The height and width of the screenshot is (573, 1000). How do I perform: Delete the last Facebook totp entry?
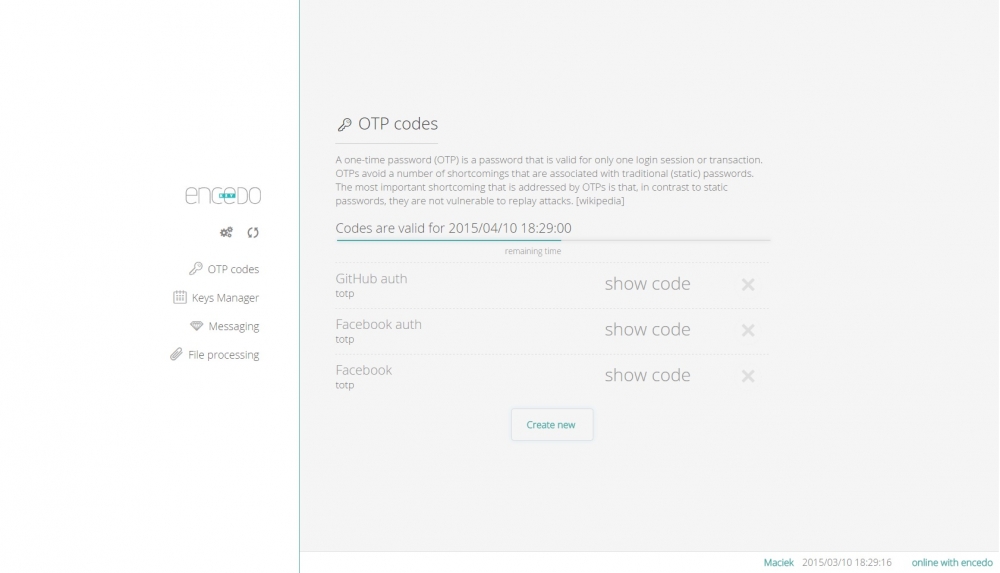[x=748, y=376]
